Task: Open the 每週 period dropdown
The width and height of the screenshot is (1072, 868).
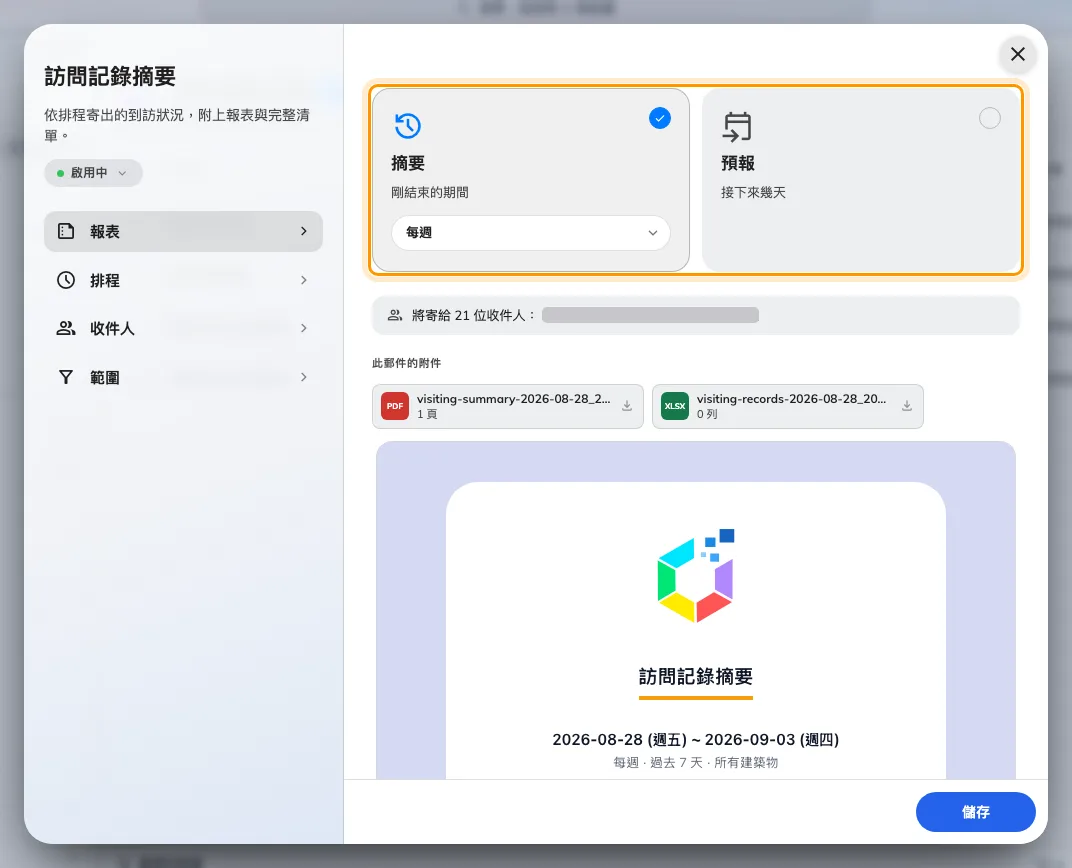Action: click(x=531, y=233)
